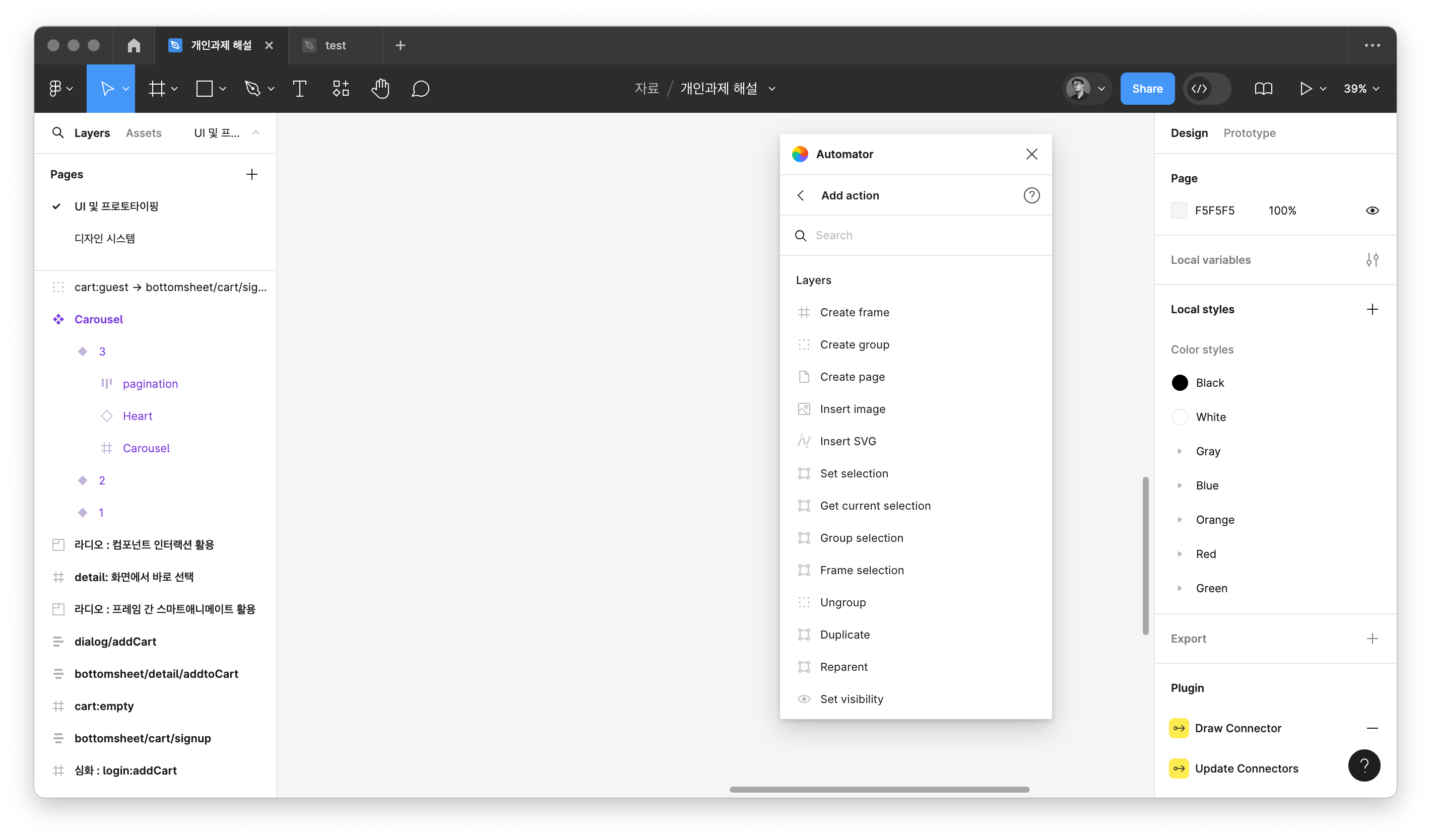Add an Export setting

[x=1372, y=639]
